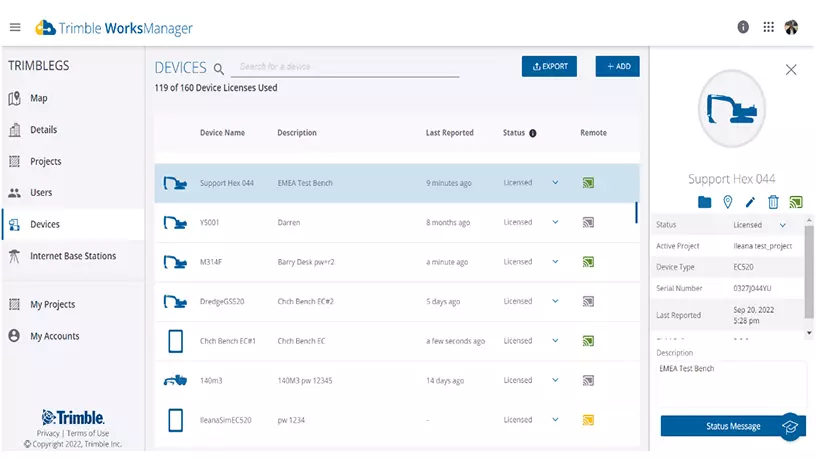Click remote icon for DredgeGS520 row
The width and height of the screenshot is (816, 459).
(588, 301)
